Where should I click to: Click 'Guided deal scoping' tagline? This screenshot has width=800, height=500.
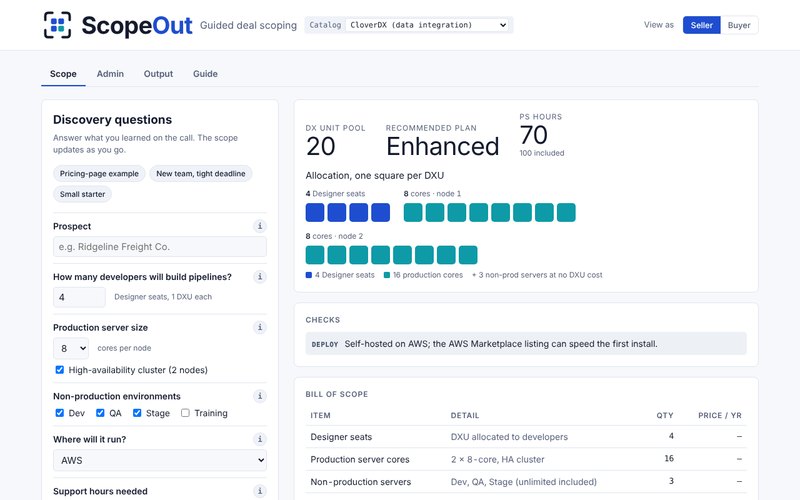point(248,25)
